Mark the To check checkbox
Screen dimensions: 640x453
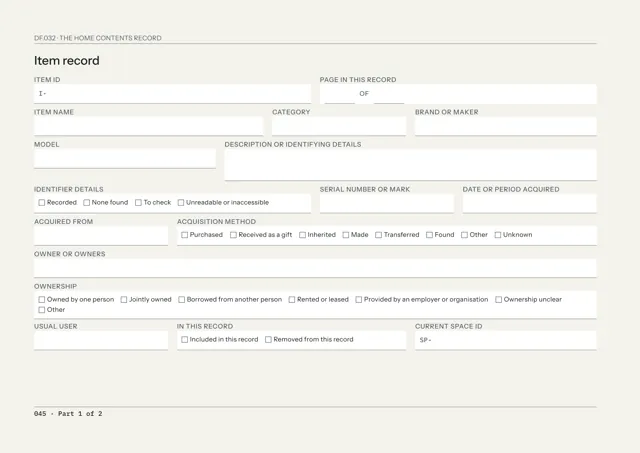coord(138,202)
